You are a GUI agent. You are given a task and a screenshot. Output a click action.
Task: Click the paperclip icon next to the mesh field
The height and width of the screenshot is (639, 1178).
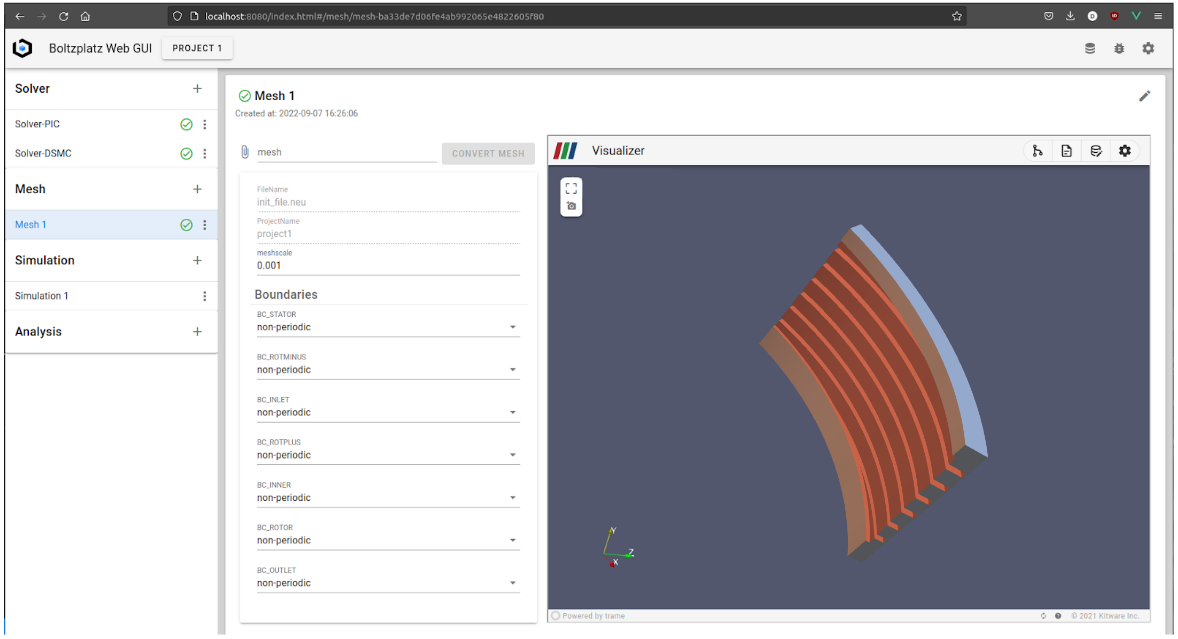(243, 152)
